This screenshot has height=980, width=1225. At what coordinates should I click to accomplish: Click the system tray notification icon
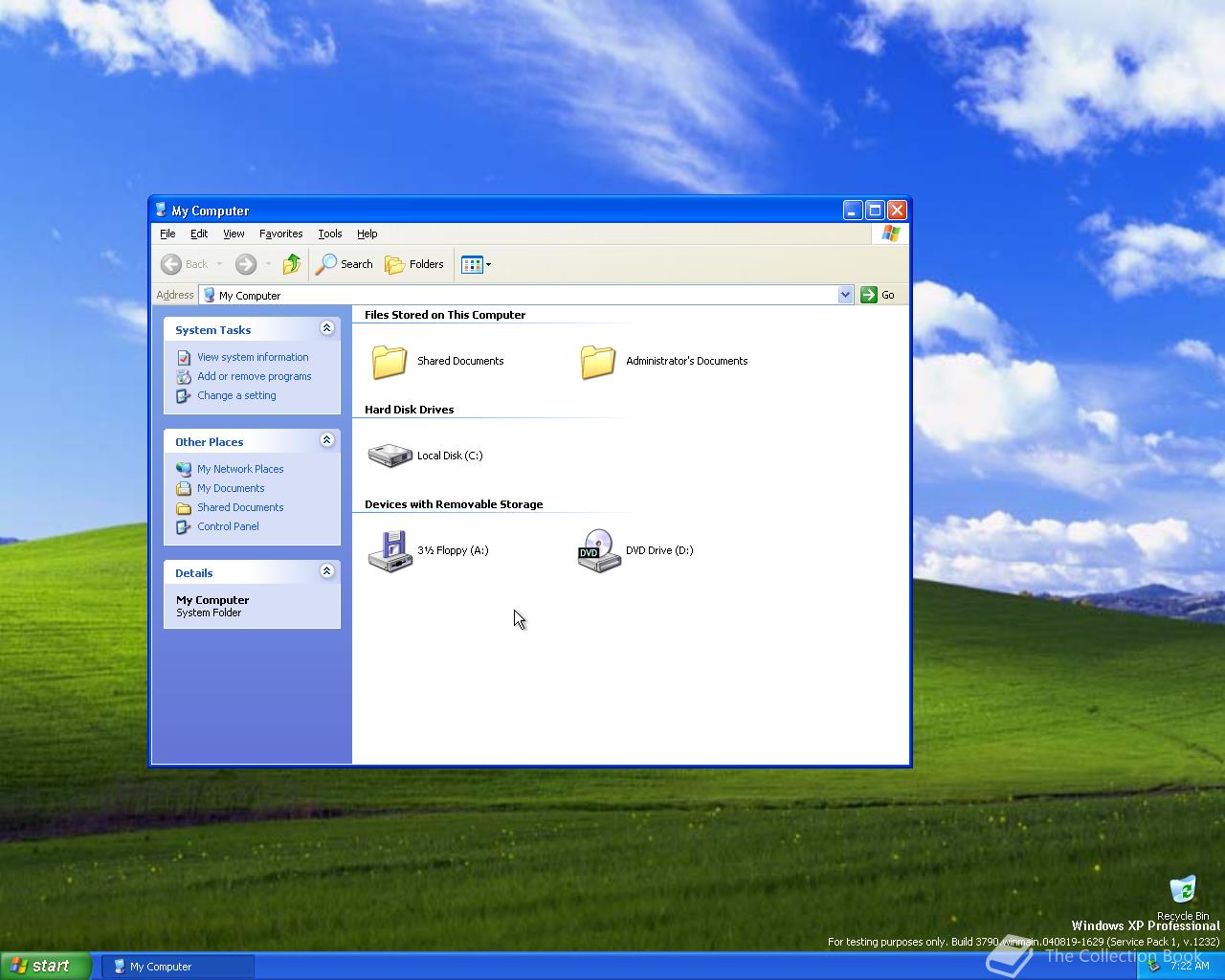pyautogui.click(x=1154, y=966)
